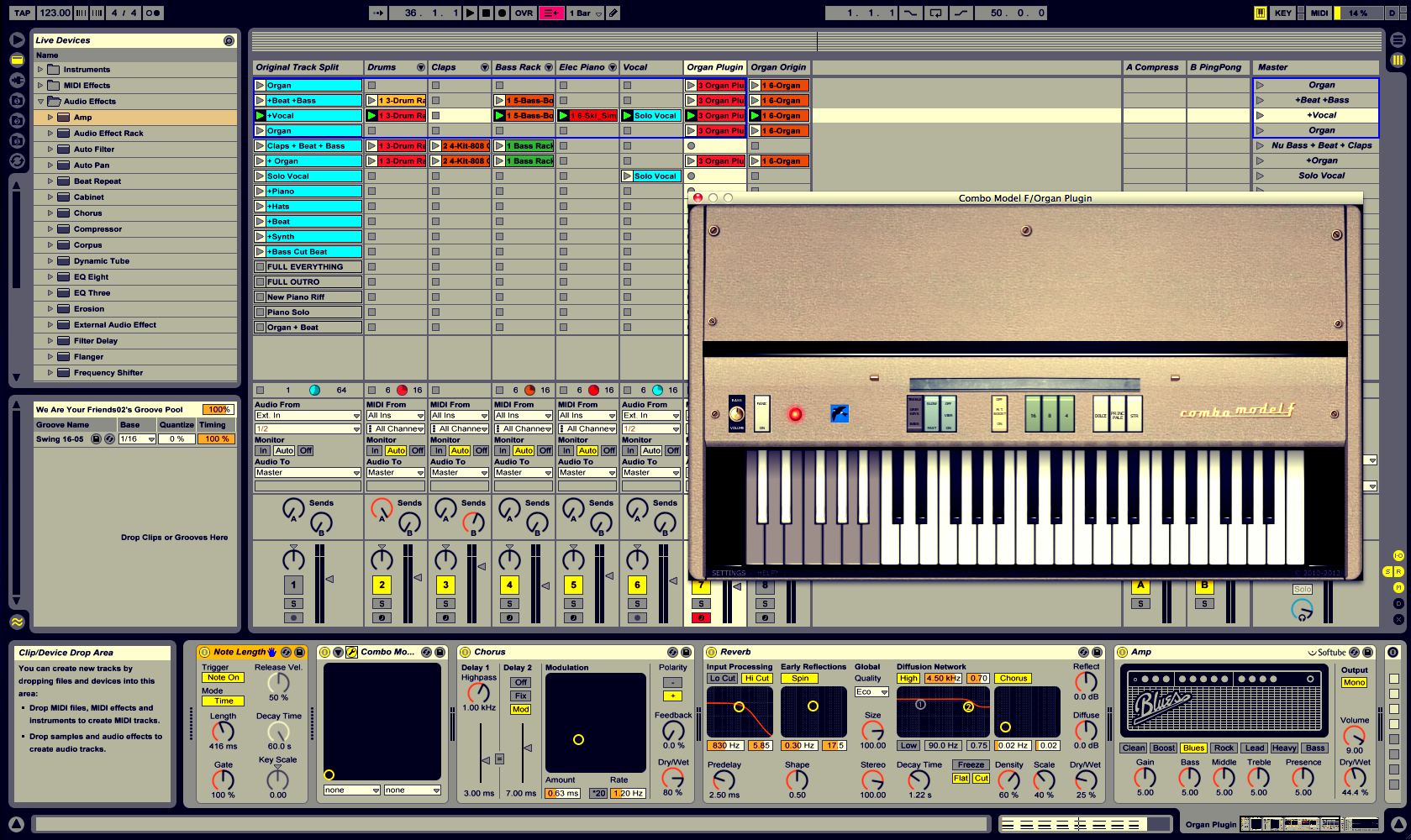
Task: Select the Blues amp type tab
Action: point(1193,748)
